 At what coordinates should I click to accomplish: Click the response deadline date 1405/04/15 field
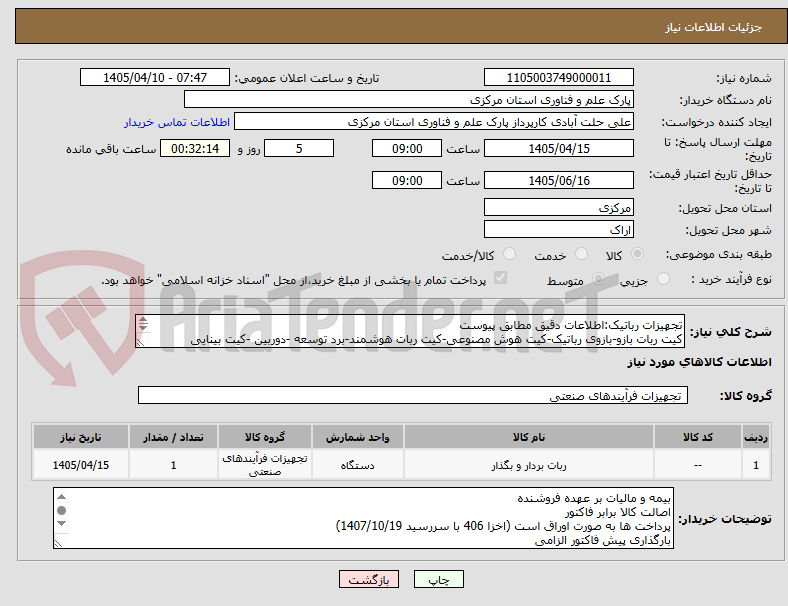558,148
